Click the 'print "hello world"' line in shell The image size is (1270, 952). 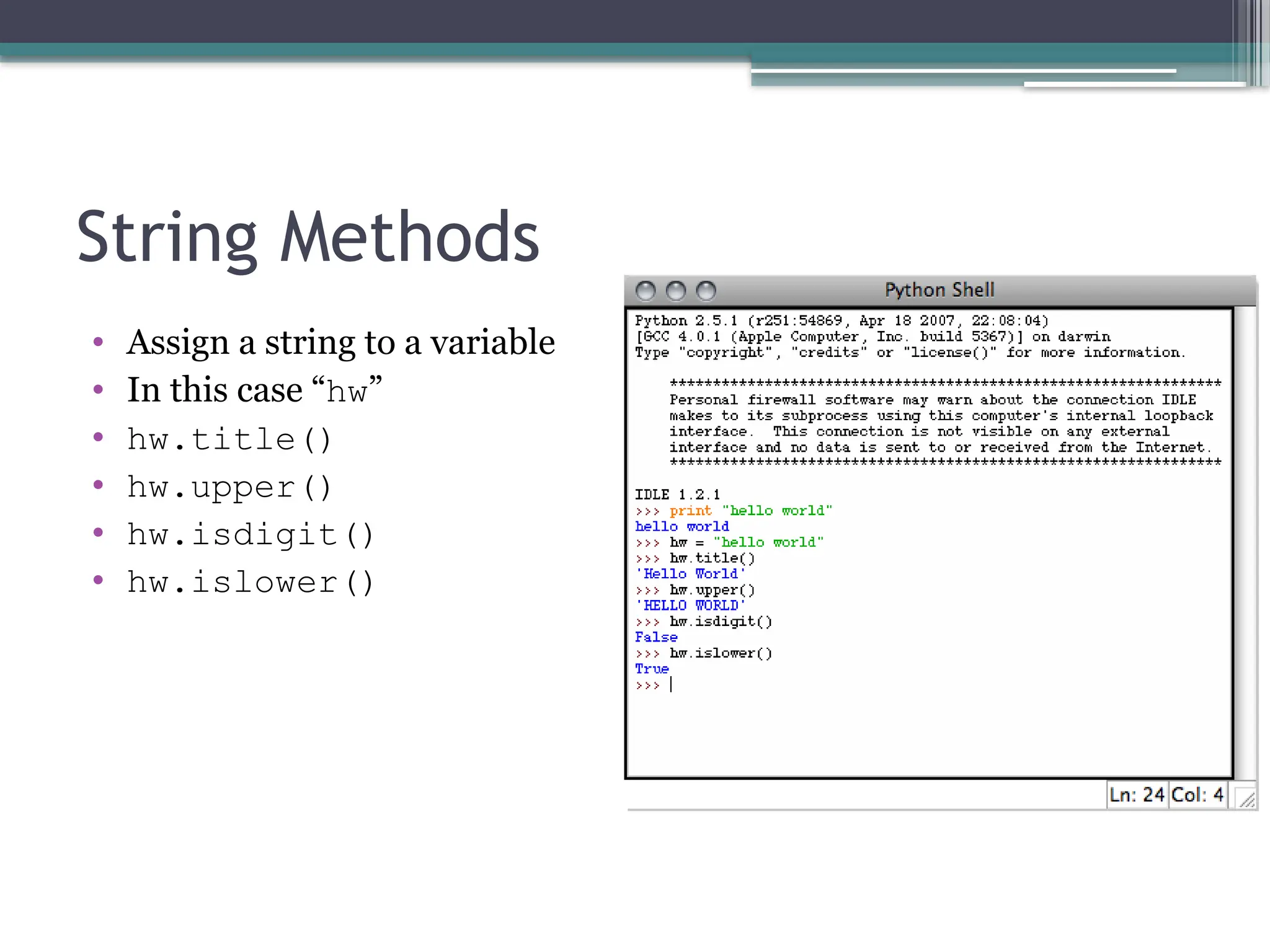click(734, 511)
